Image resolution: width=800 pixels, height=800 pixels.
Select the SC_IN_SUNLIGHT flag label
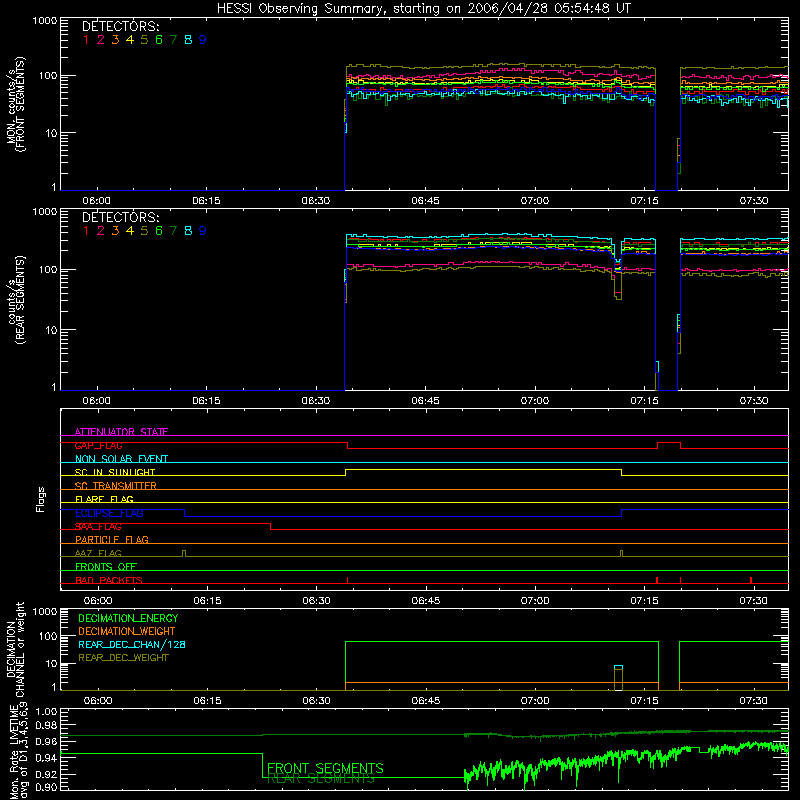pos(115,472)
